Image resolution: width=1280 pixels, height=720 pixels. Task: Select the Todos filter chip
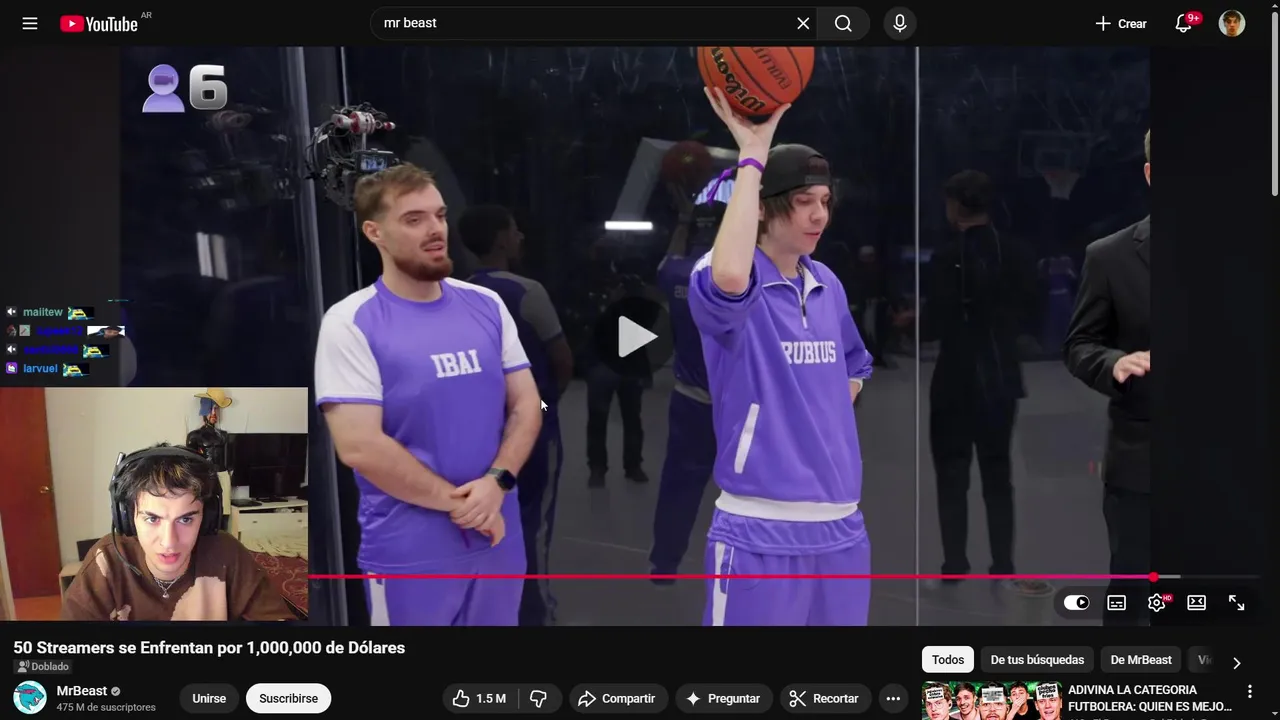pos(948,660)
